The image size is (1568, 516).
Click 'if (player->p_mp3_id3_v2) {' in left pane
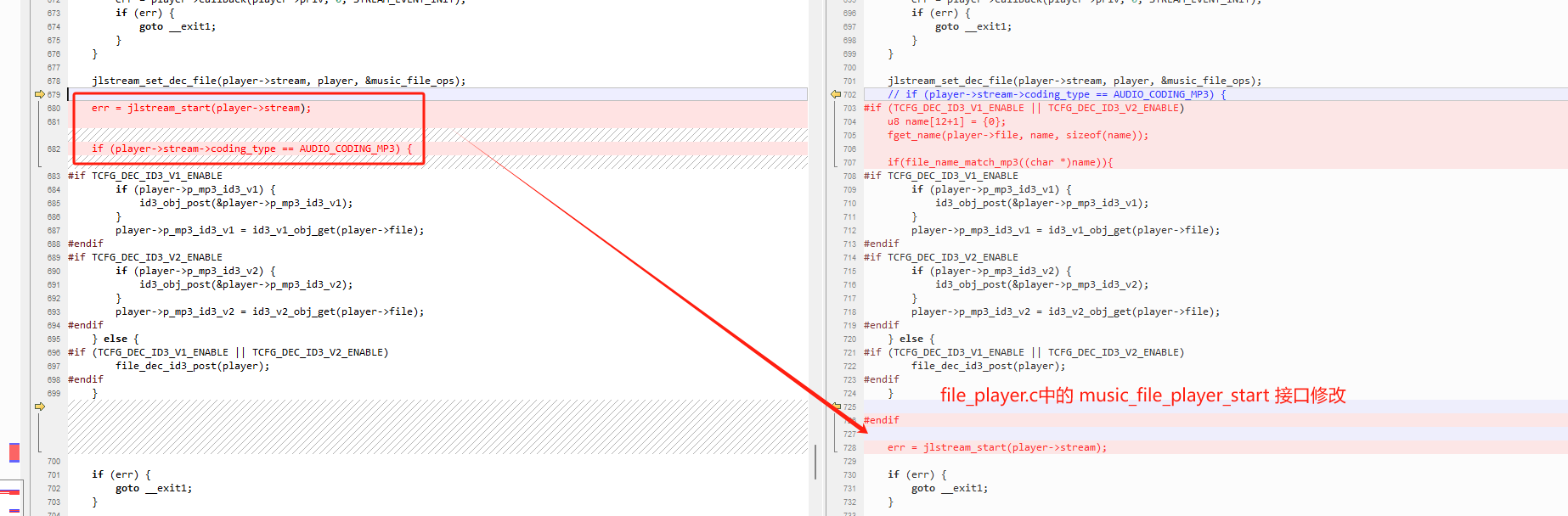pos(195,271)
